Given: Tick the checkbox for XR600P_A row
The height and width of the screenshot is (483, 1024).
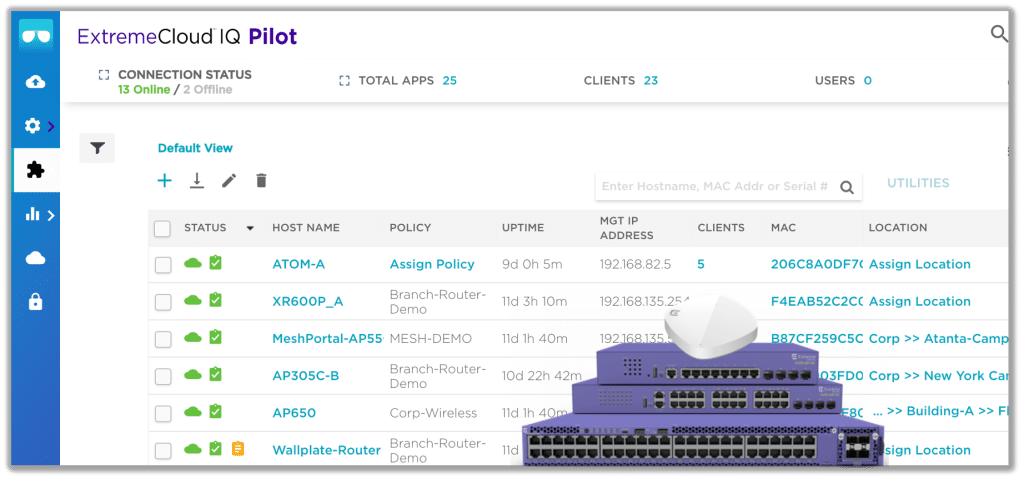Looking at the screenshot, I should 163,302.
